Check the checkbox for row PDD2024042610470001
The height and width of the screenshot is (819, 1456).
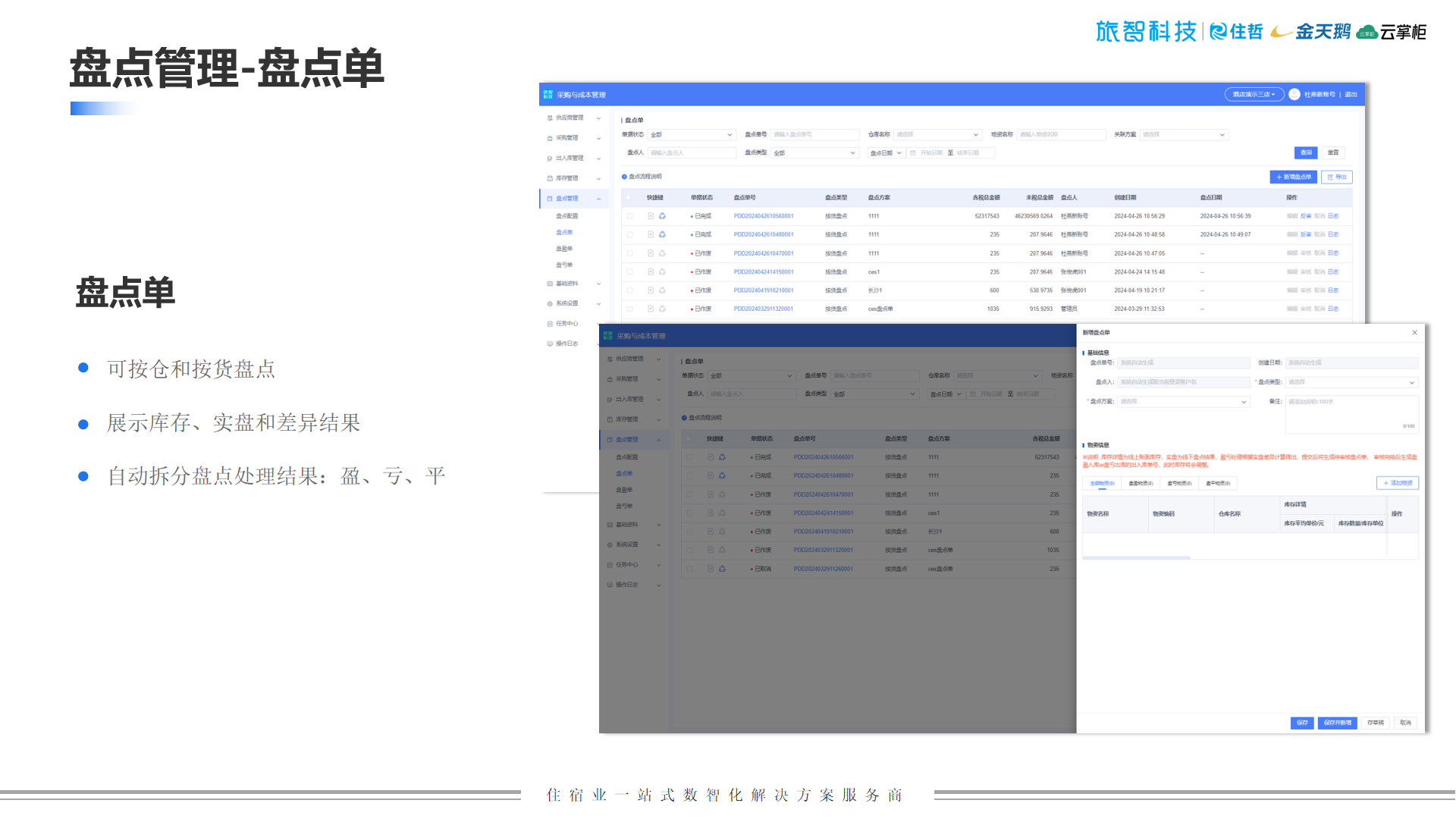[x=629, y=253]
